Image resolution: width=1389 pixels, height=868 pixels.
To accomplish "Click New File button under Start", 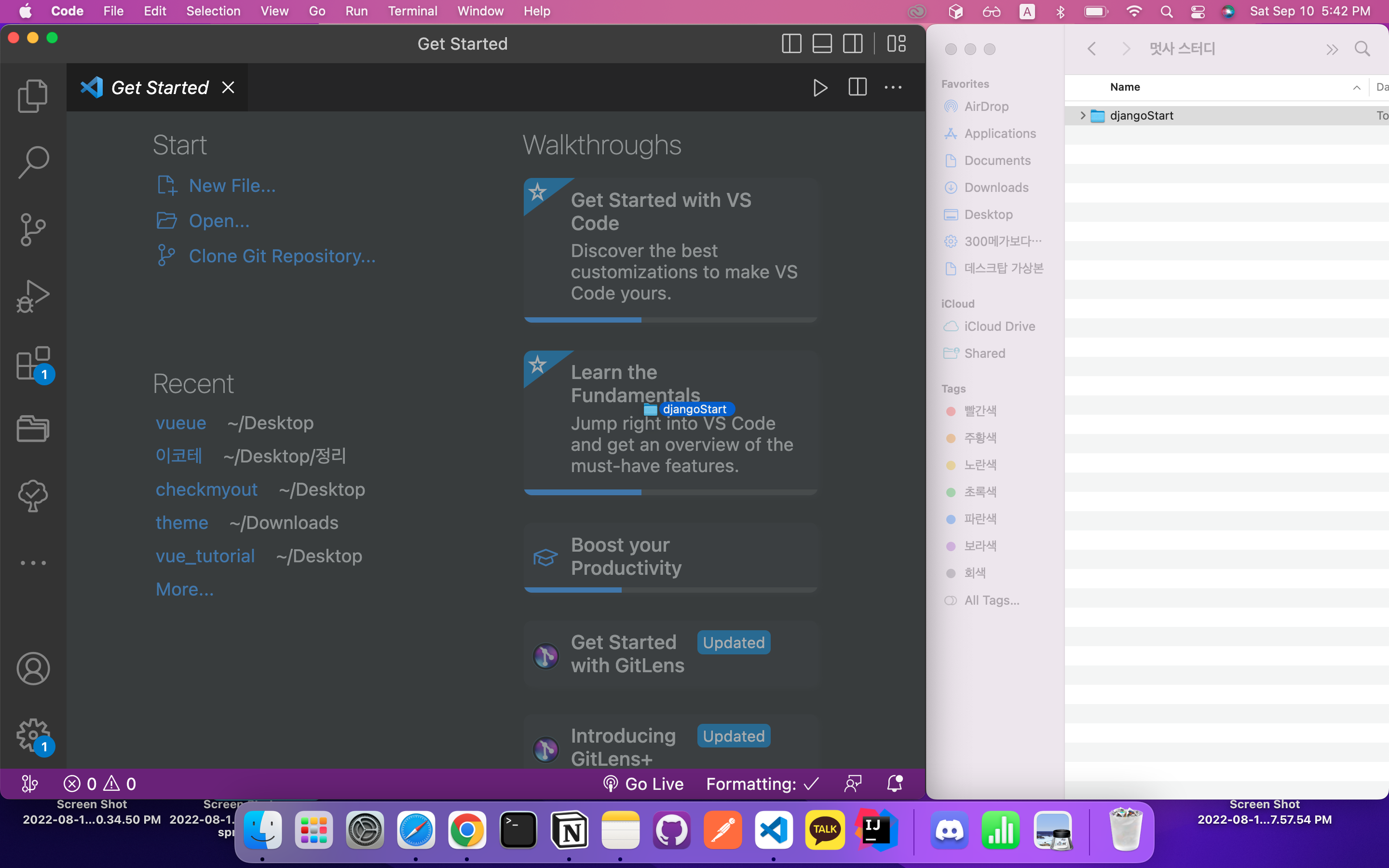I will point(232,185).
